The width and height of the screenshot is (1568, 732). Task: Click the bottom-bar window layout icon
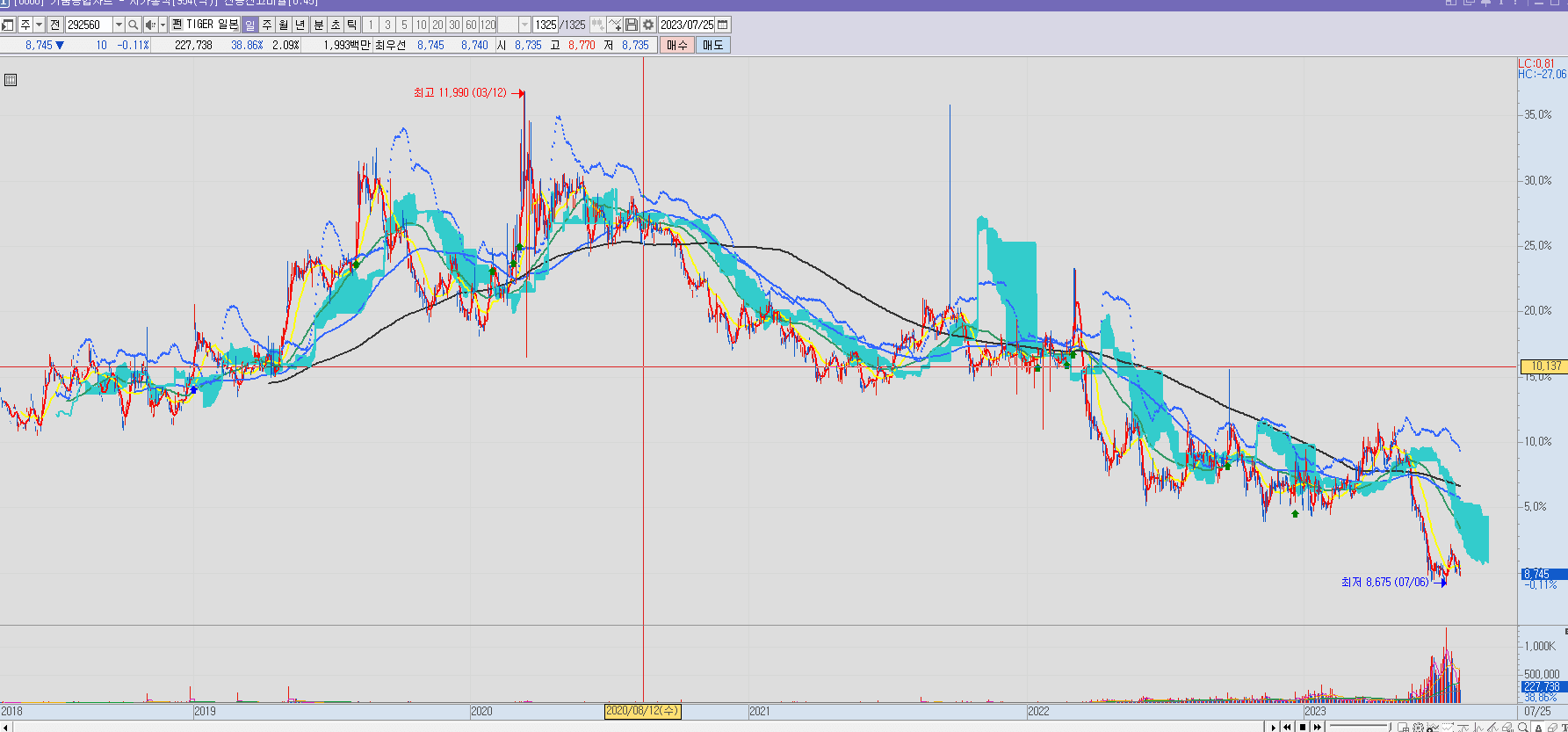1403,727
